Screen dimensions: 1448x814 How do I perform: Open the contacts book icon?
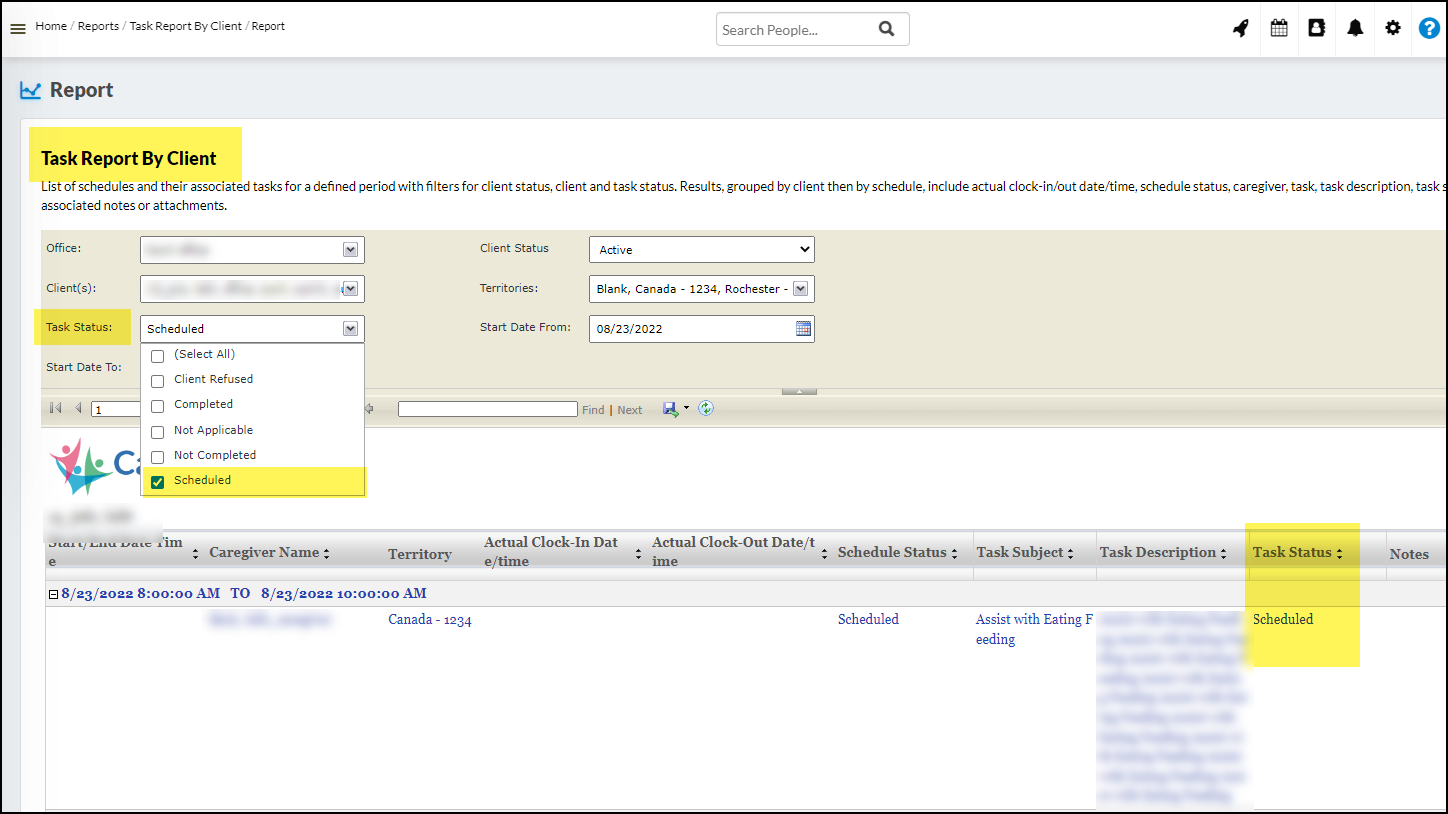coord(1317,29)
